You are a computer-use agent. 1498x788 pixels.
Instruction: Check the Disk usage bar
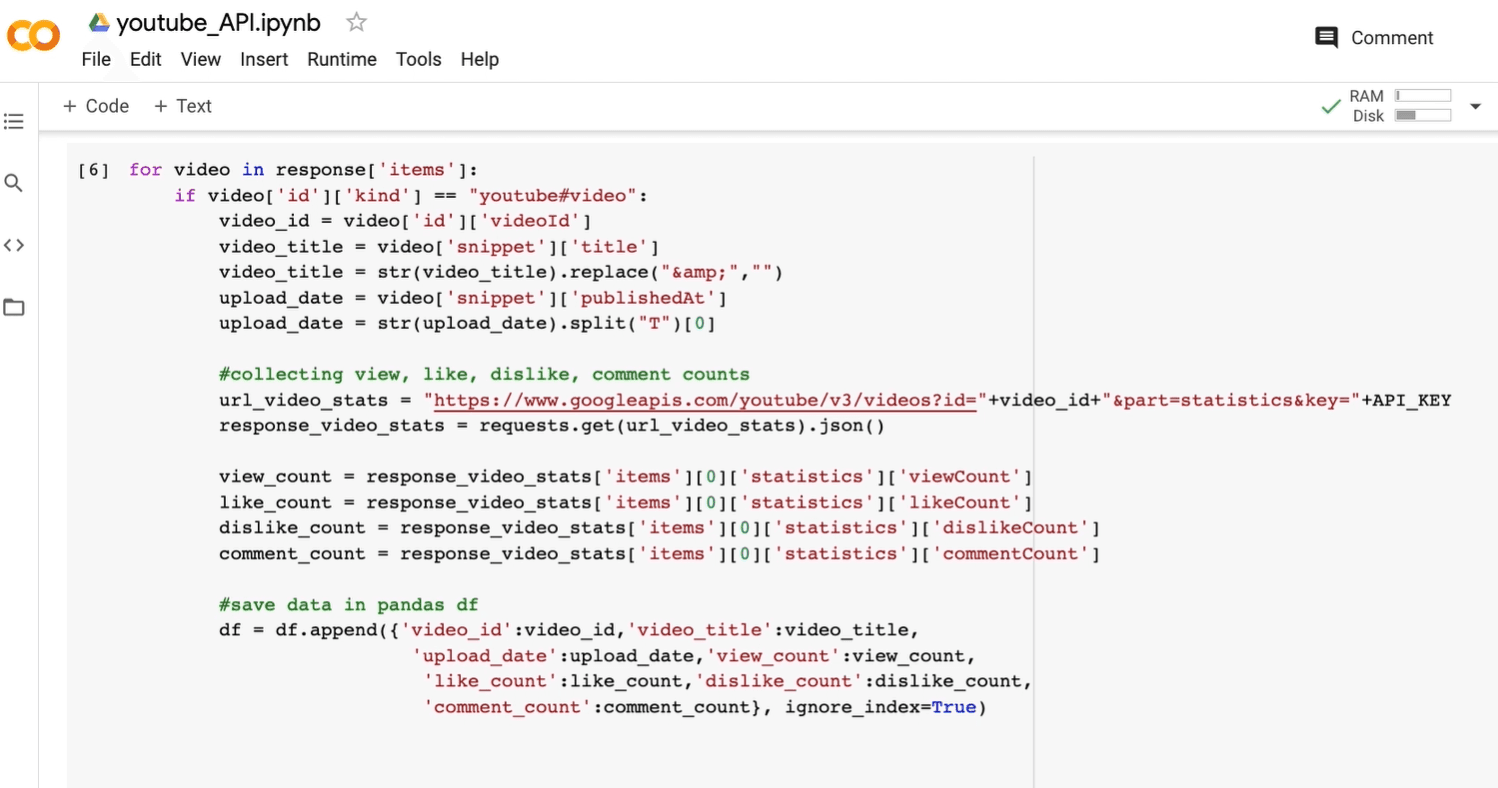(1421, 115)
